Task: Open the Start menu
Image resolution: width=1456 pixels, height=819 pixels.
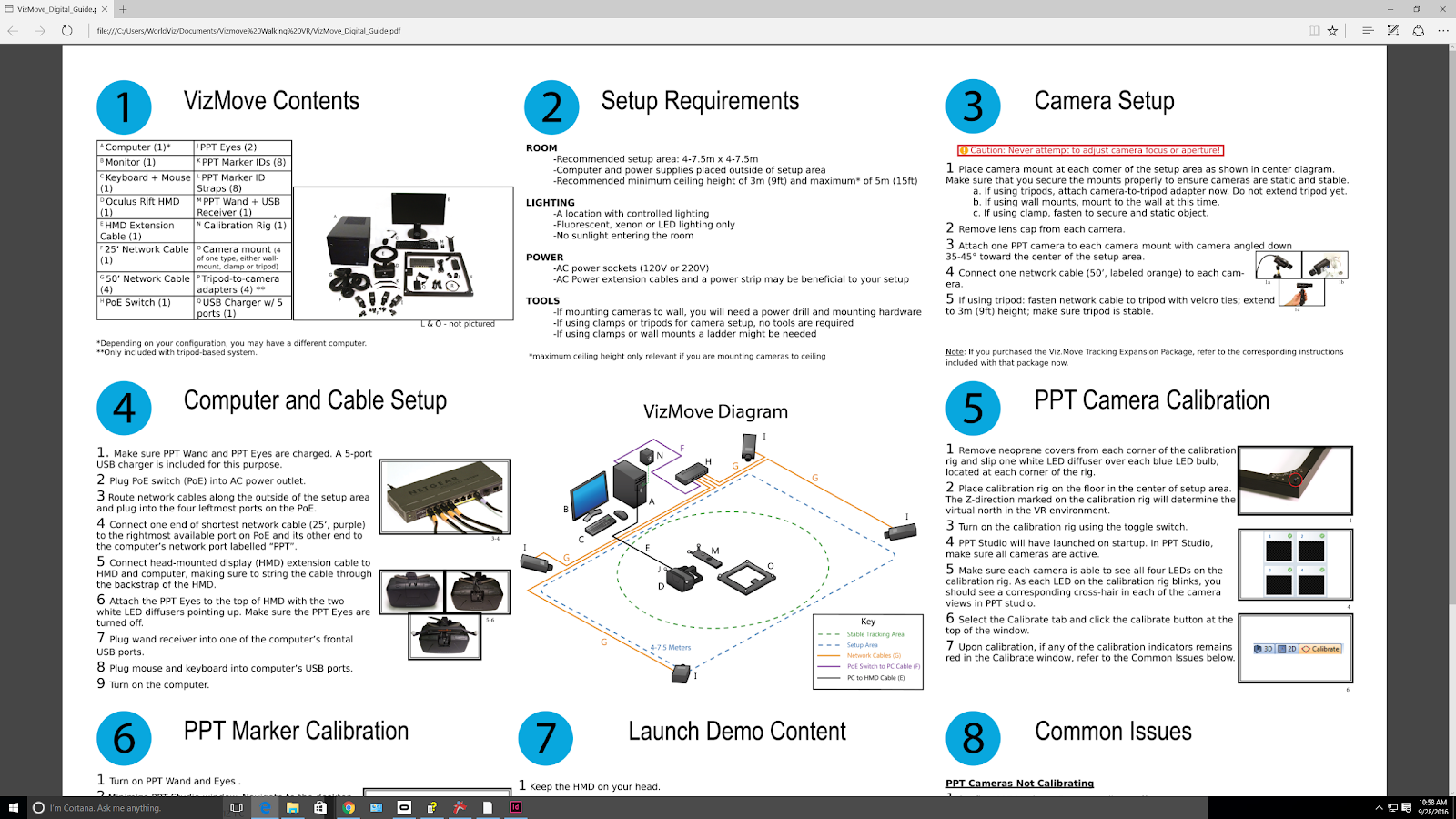Action: (x=11, y=807)
